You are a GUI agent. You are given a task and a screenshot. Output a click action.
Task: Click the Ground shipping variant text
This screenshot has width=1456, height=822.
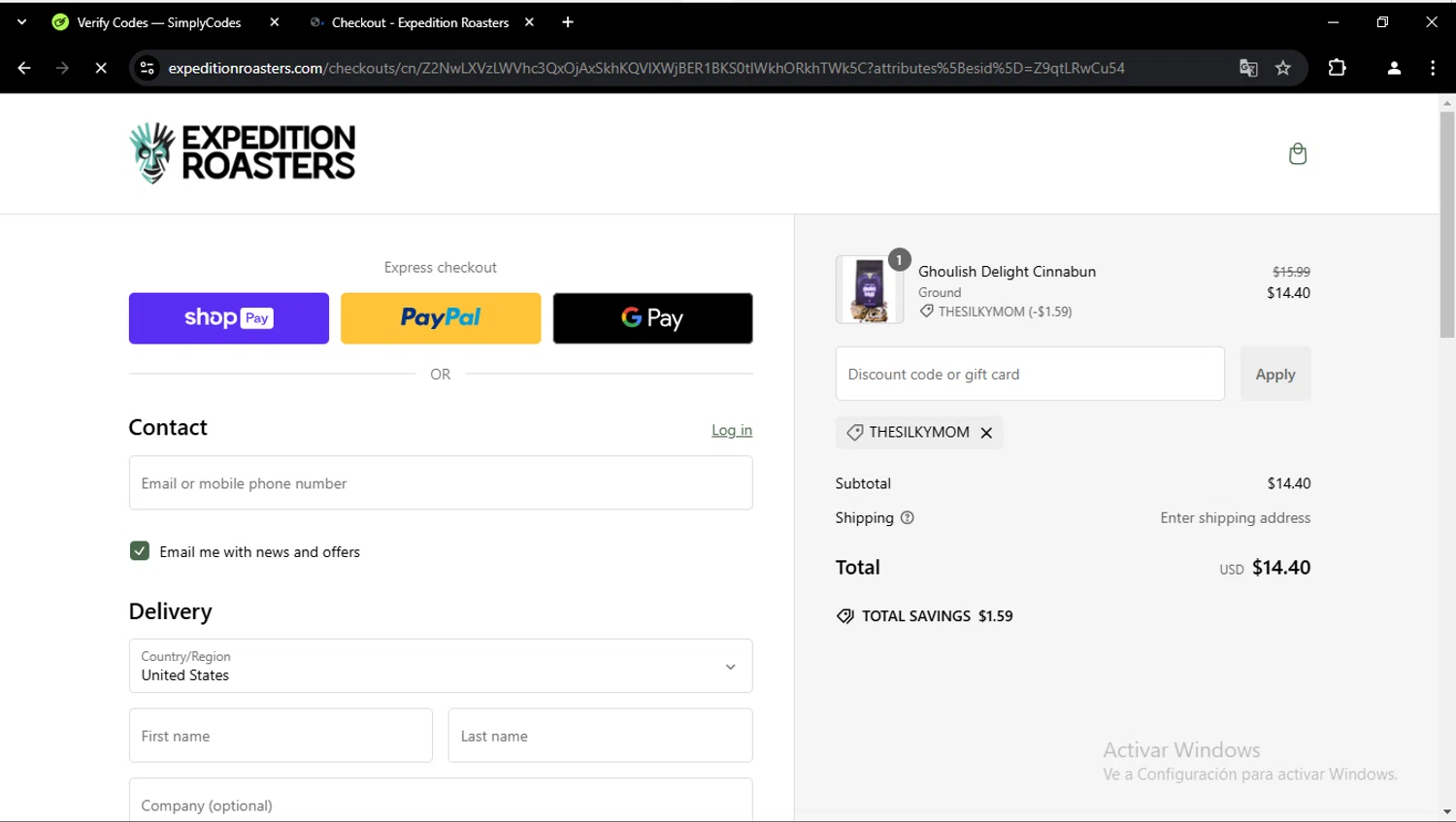[940, 292]
